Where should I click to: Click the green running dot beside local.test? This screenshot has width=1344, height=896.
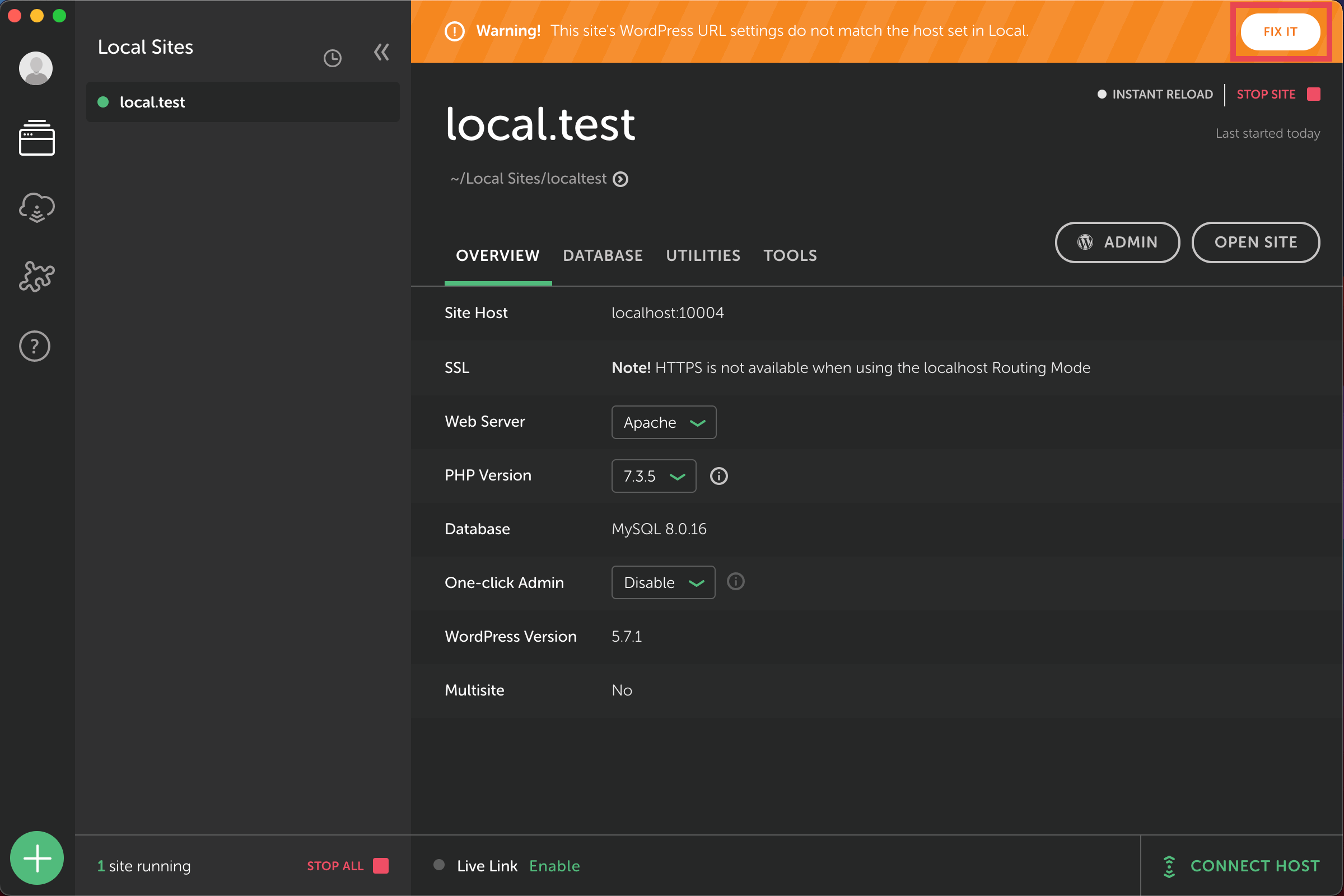(103, 102)
